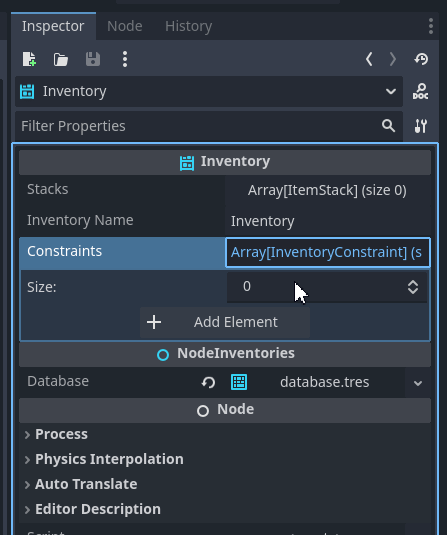
Task: Click the Inventory Name text field
Action: point(328,221)
